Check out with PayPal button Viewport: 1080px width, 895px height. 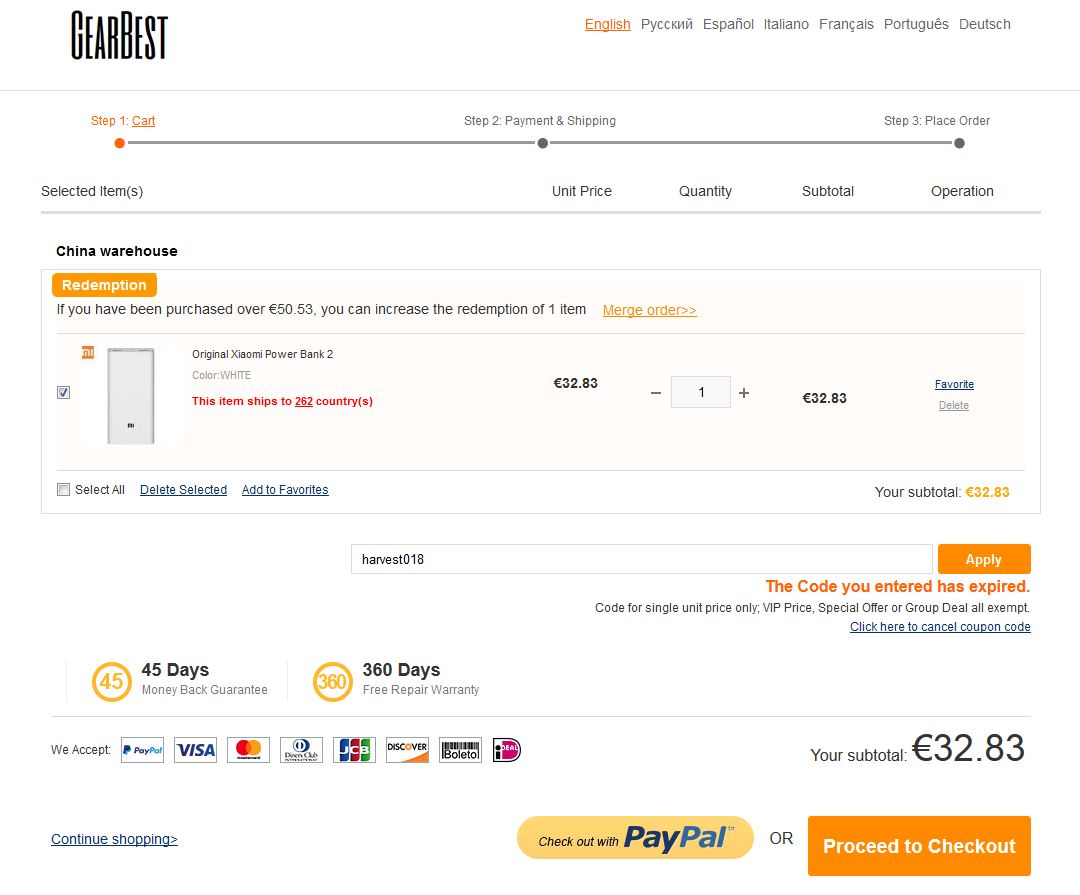635,838
